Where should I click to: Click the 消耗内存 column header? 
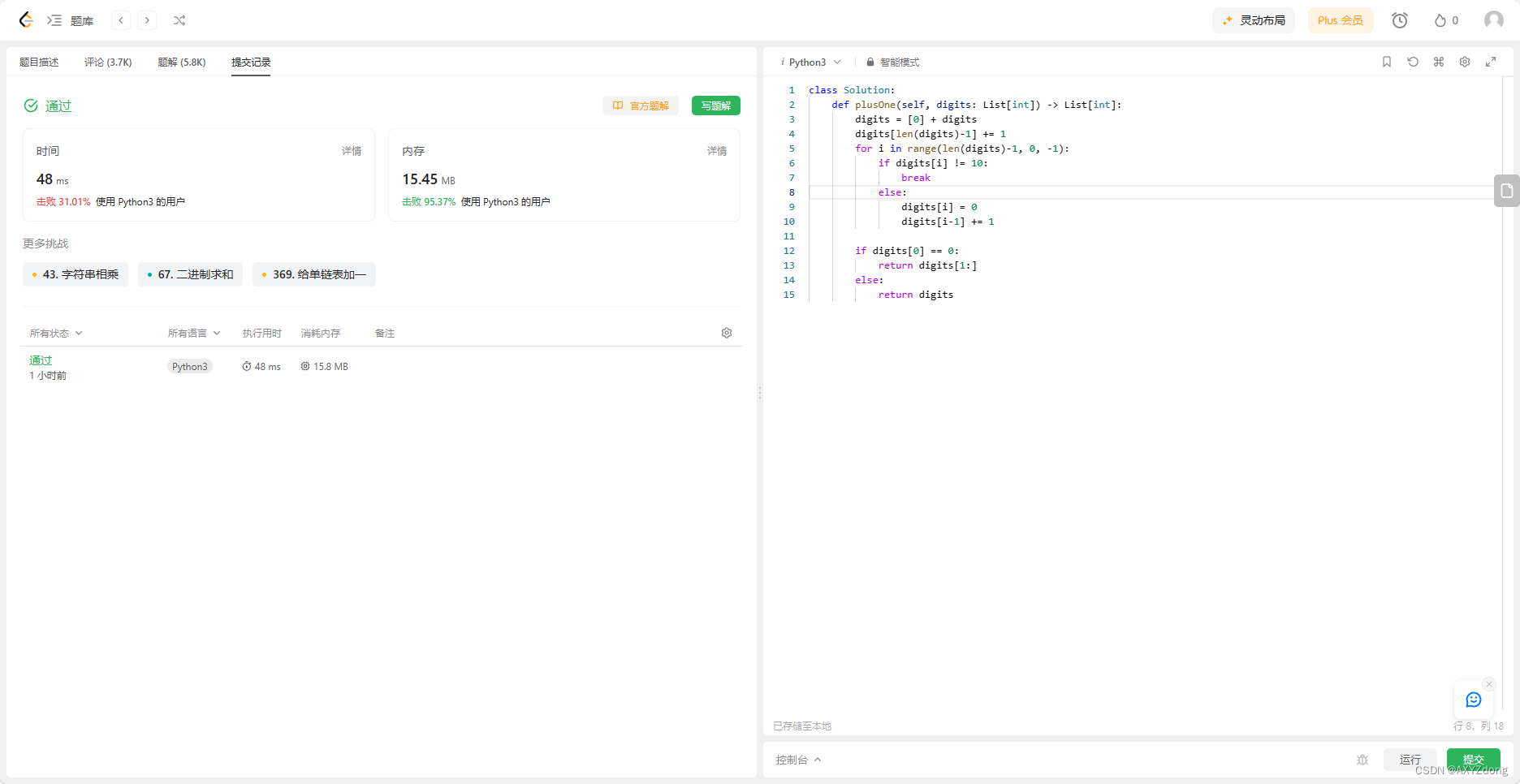321,334
